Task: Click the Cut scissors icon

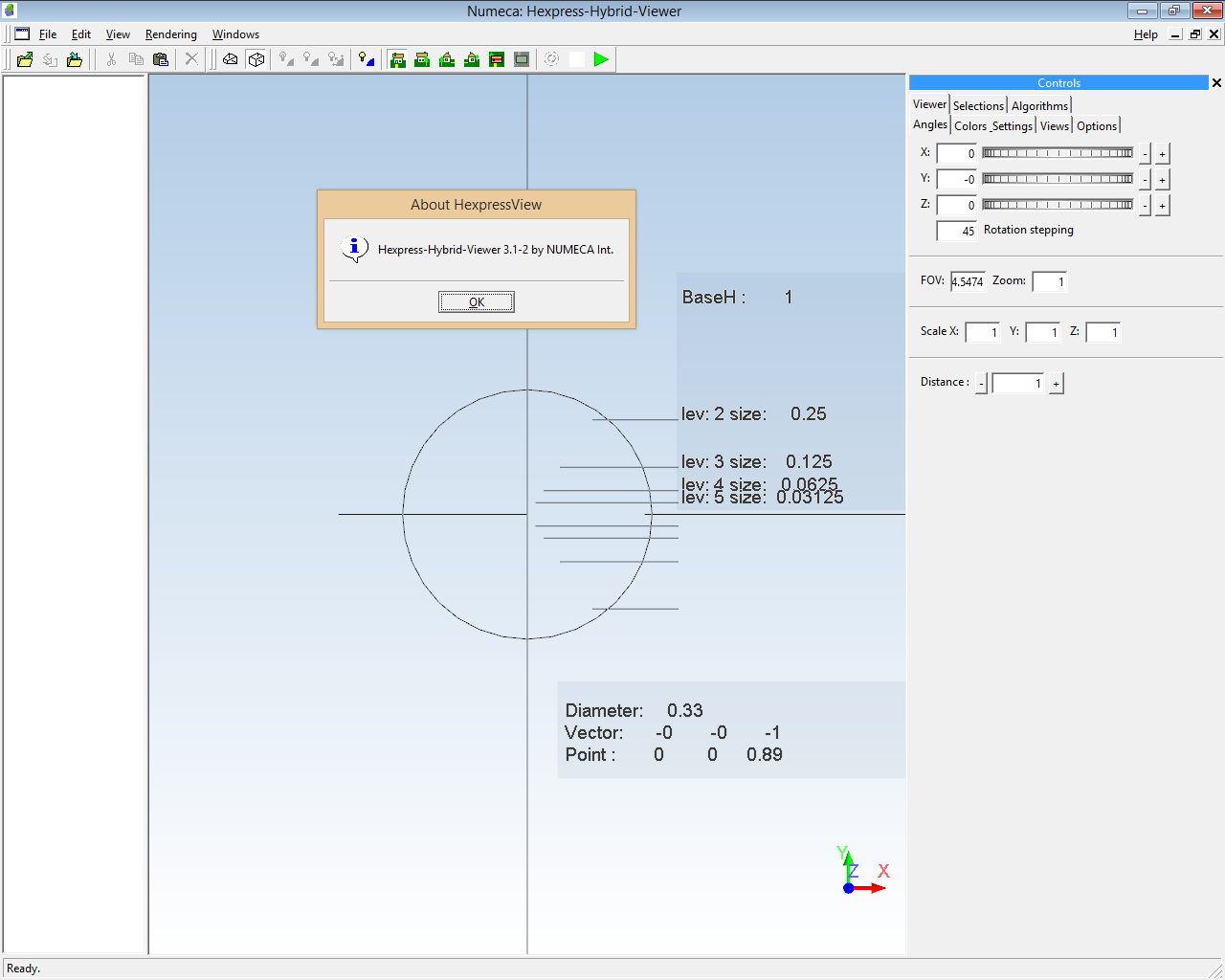Action: 111,59
